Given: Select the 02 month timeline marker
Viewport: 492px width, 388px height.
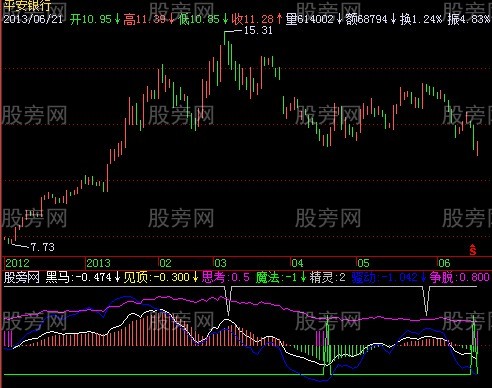Looking at the screenshot, I should (165, 263).
